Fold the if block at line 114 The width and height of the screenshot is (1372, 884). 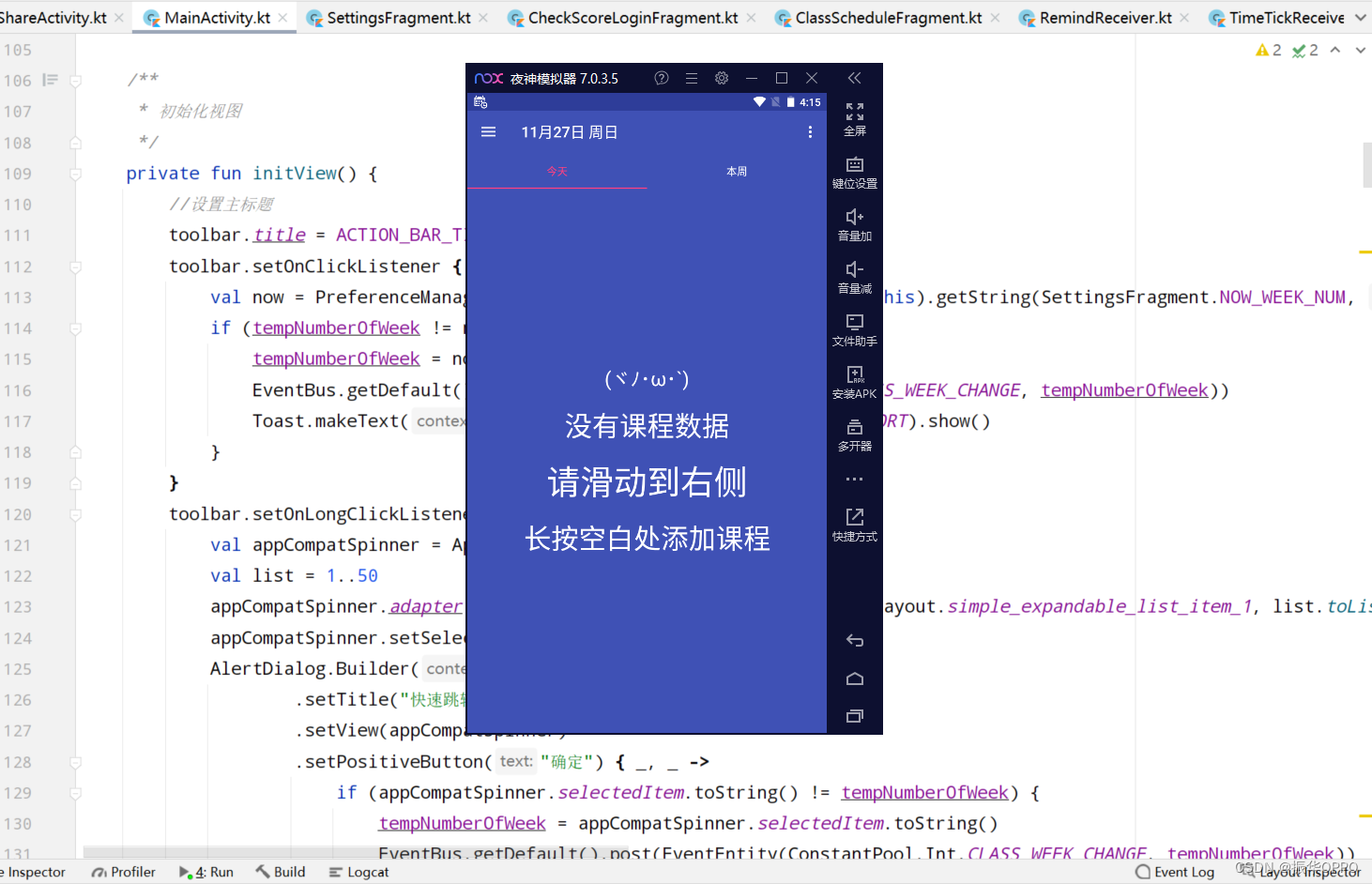(76, 328)
